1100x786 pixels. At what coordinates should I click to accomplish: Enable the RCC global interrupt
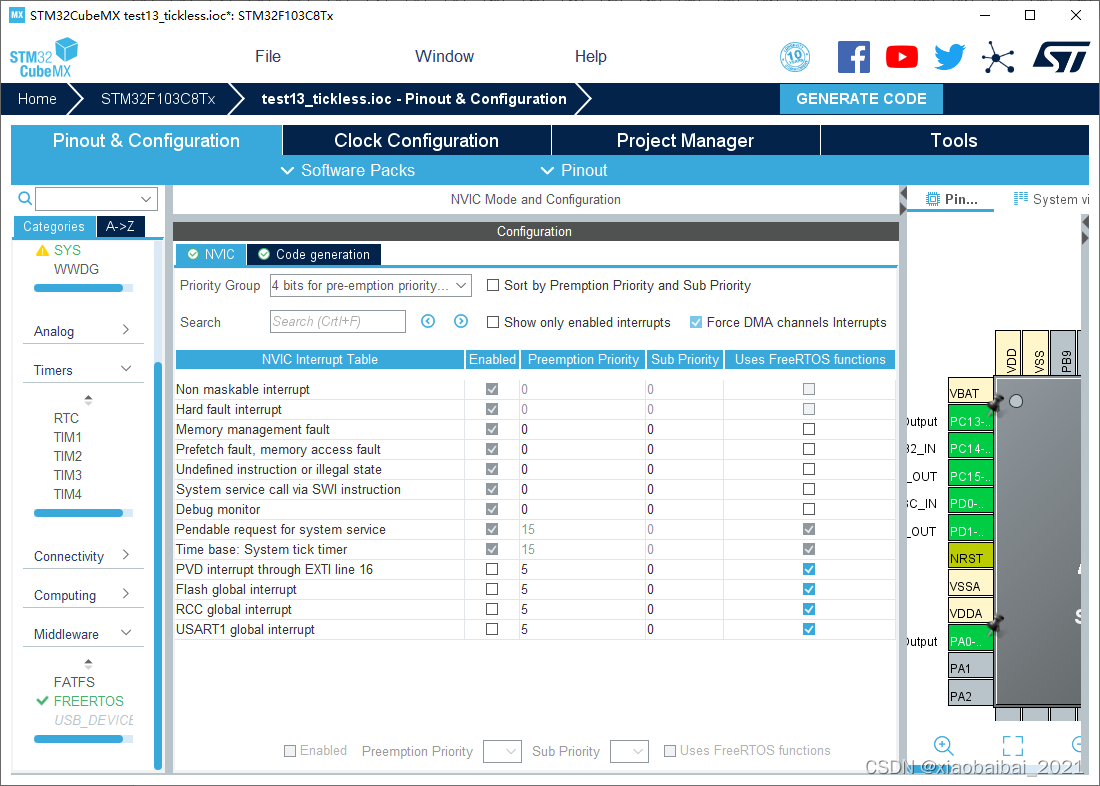[492, 609]
